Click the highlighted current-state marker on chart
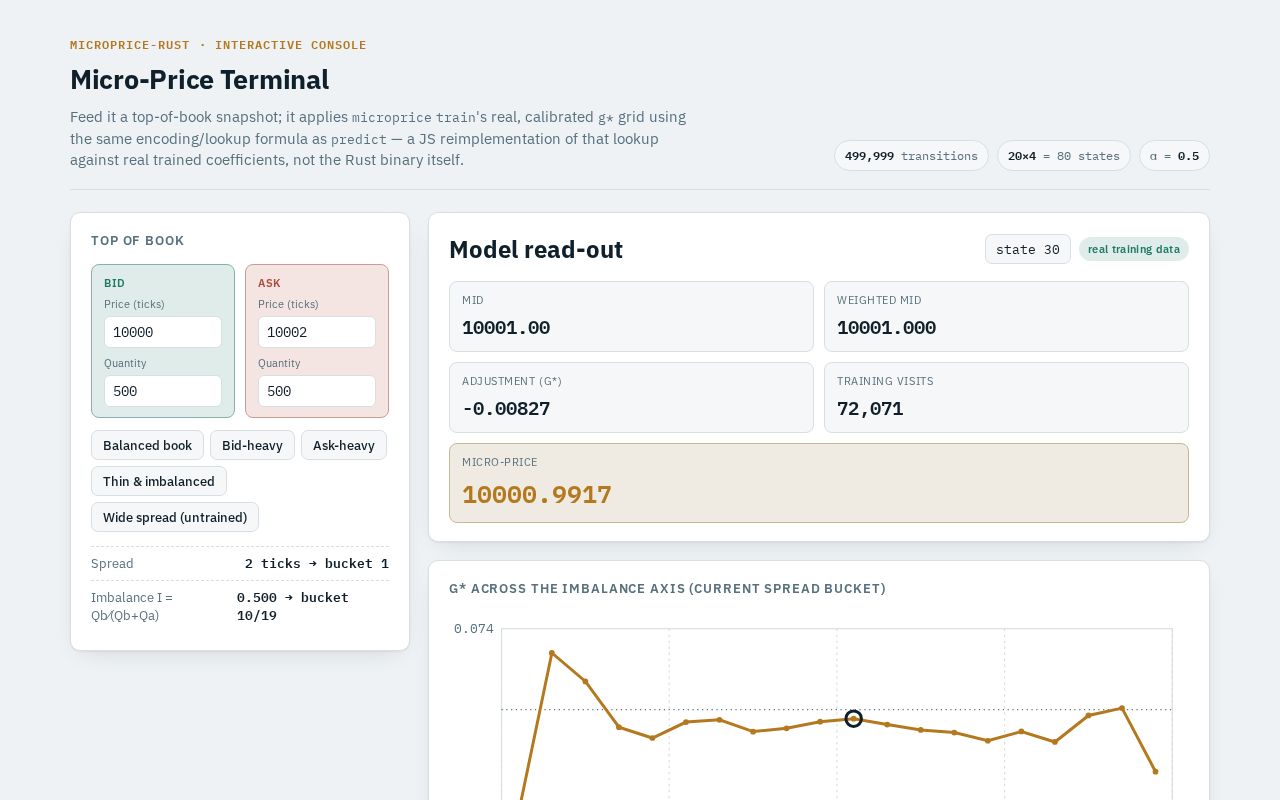 point(853,718)
